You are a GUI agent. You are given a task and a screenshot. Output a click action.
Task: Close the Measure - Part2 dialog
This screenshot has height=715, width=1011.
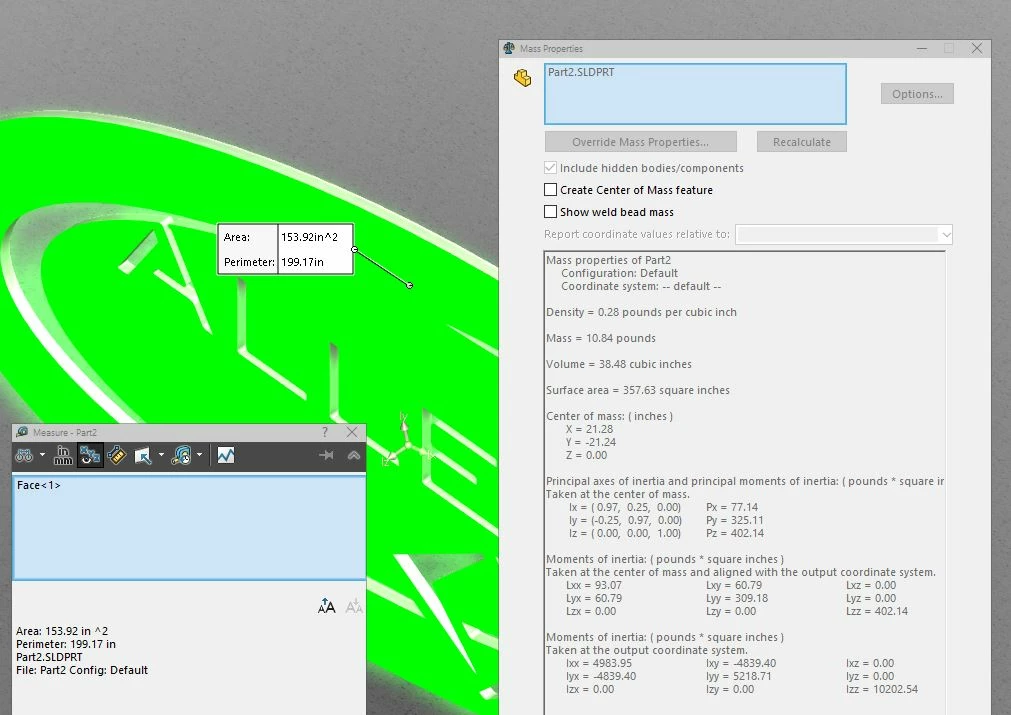[352, 432]
